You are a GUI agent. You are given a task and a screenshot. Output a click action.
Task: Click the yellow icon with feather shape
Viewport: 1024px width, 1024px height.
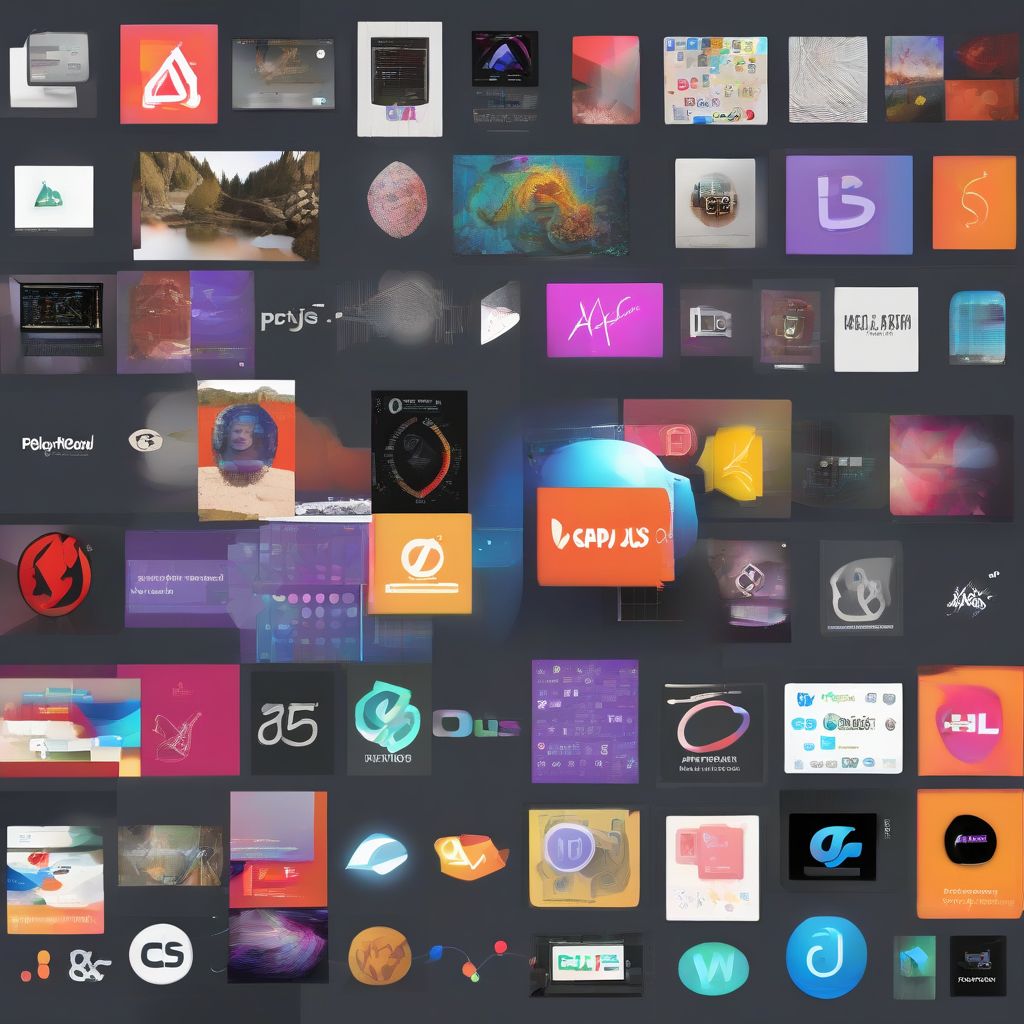730,462
